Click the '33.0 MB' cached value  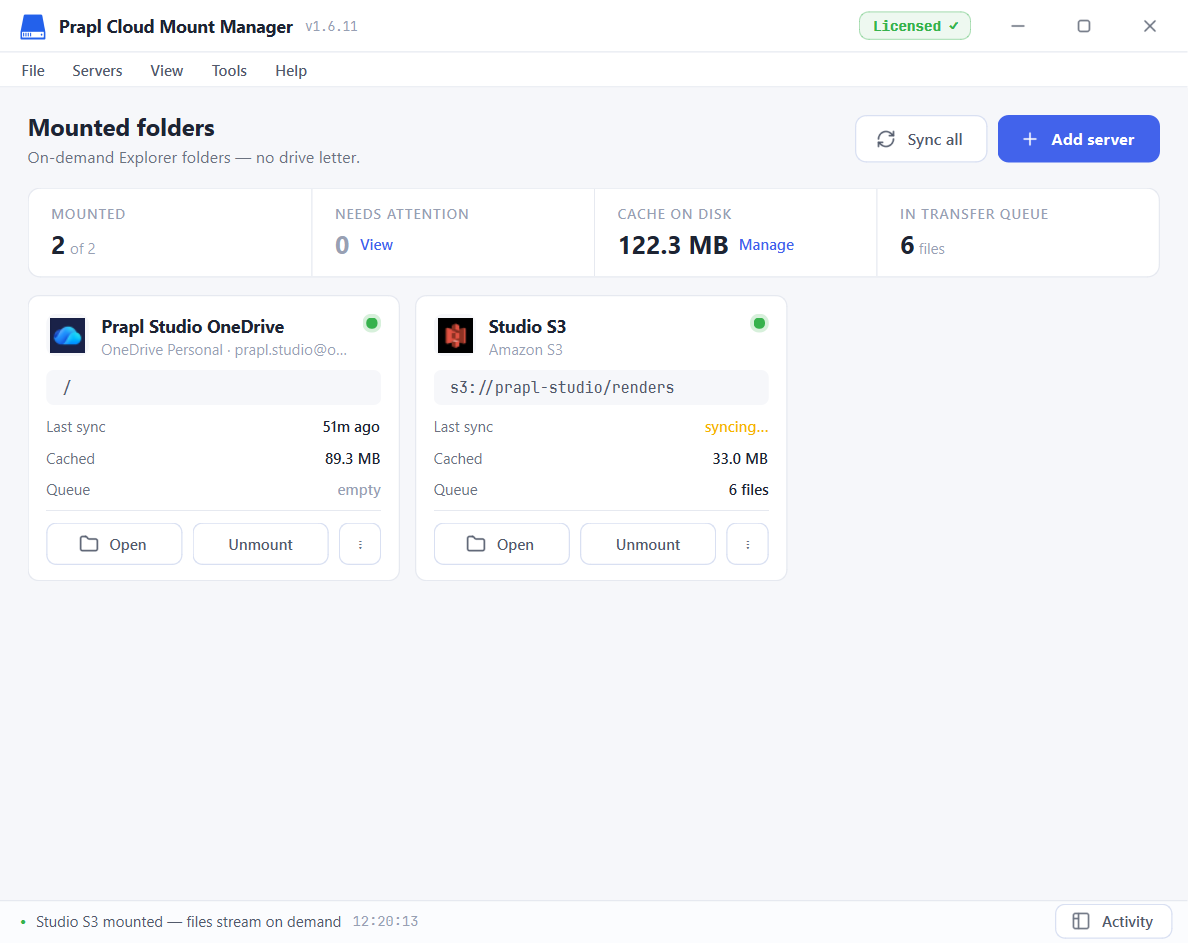pyautogui.click(x=740, y=459)
